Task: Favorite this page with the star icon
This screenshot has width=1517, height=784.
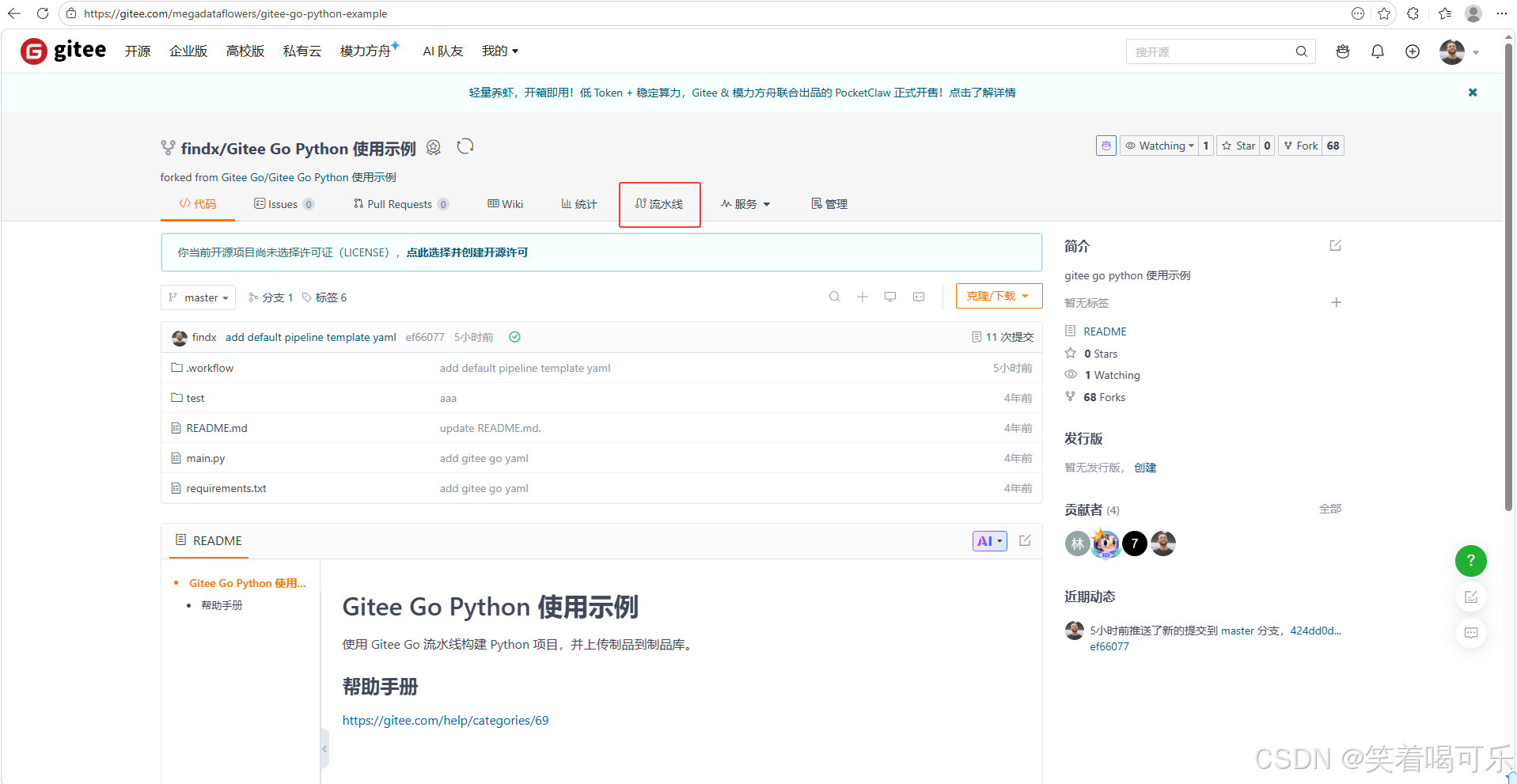Action: coord(1384,13)
